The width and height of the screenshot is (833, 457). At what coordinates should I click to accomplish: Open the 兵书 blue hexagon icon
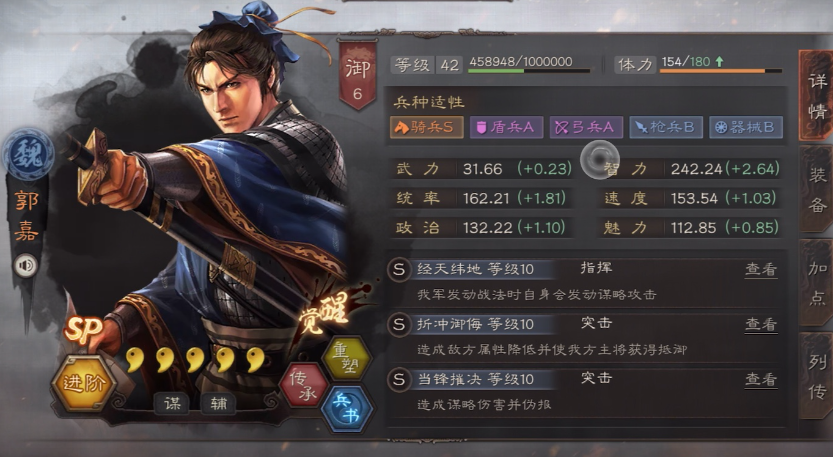tap(347, 409)
